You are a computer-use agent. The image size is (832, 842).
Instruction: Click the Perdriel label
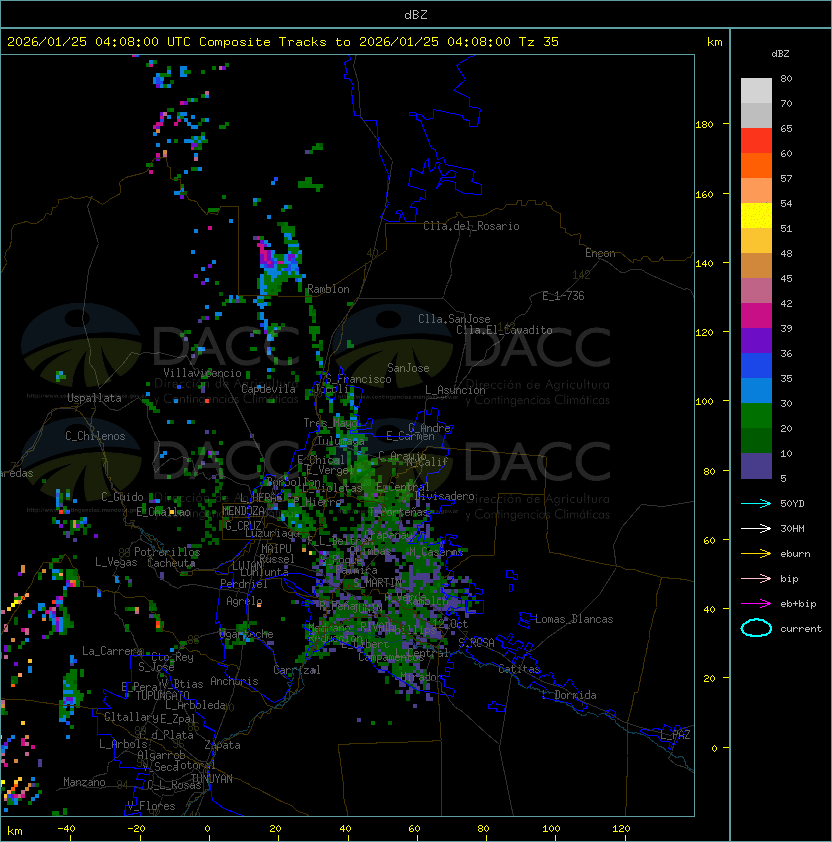[244, 584]
